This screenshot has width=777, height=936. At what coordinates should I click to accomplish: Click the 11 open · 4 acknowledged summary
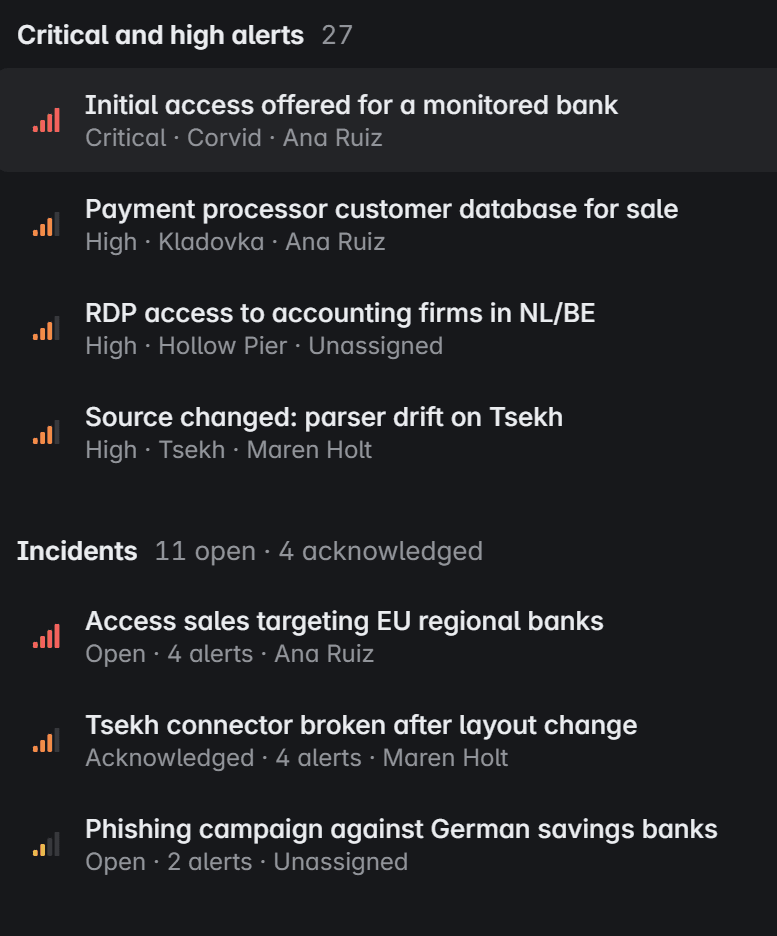(319, 552)
